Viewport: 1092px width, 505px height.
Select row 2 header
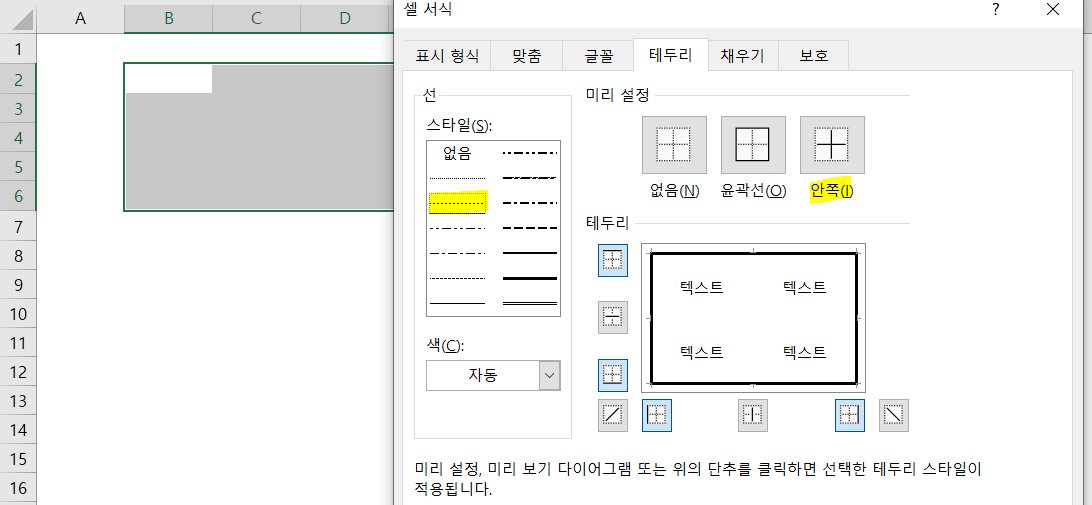pos(18,79)
